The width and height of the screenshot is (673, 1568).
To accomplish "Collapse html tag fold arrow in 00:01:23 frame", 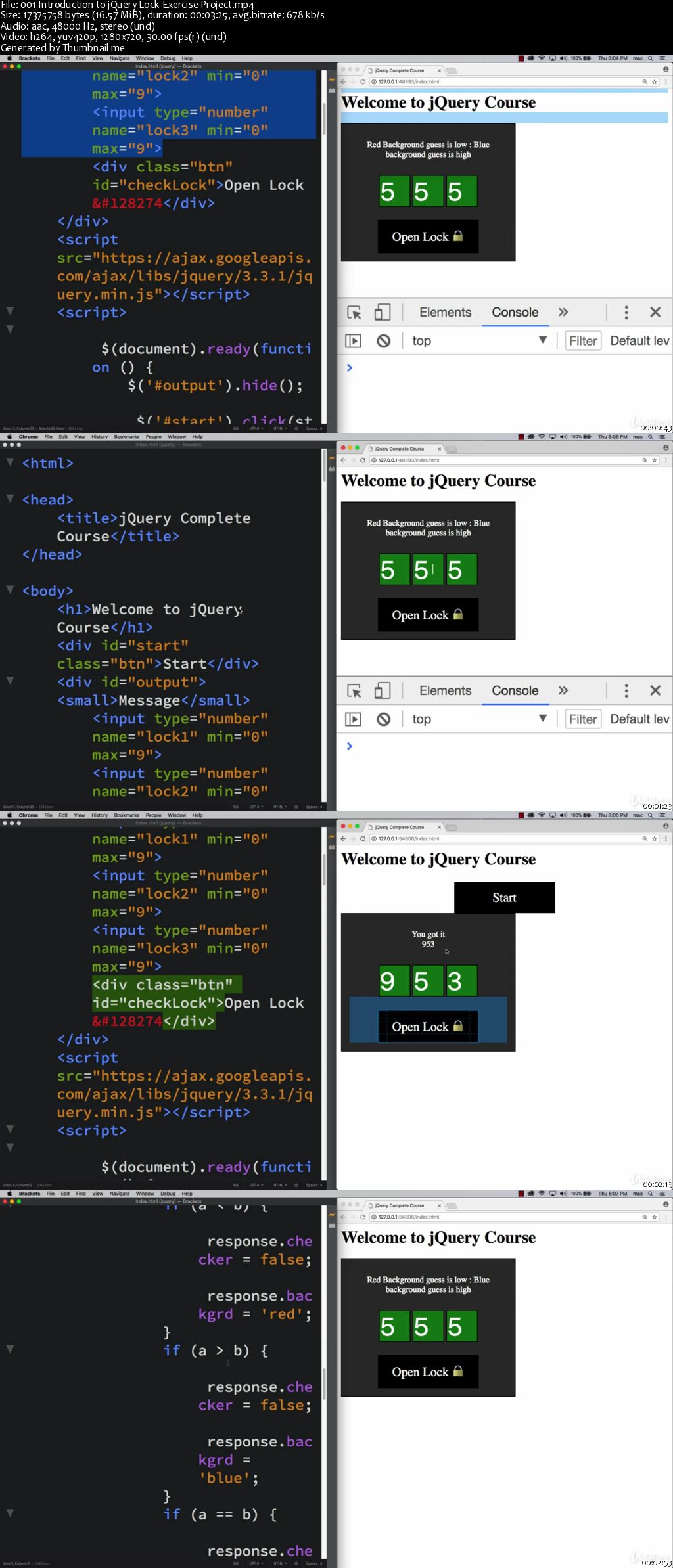I will click(10, 462).
